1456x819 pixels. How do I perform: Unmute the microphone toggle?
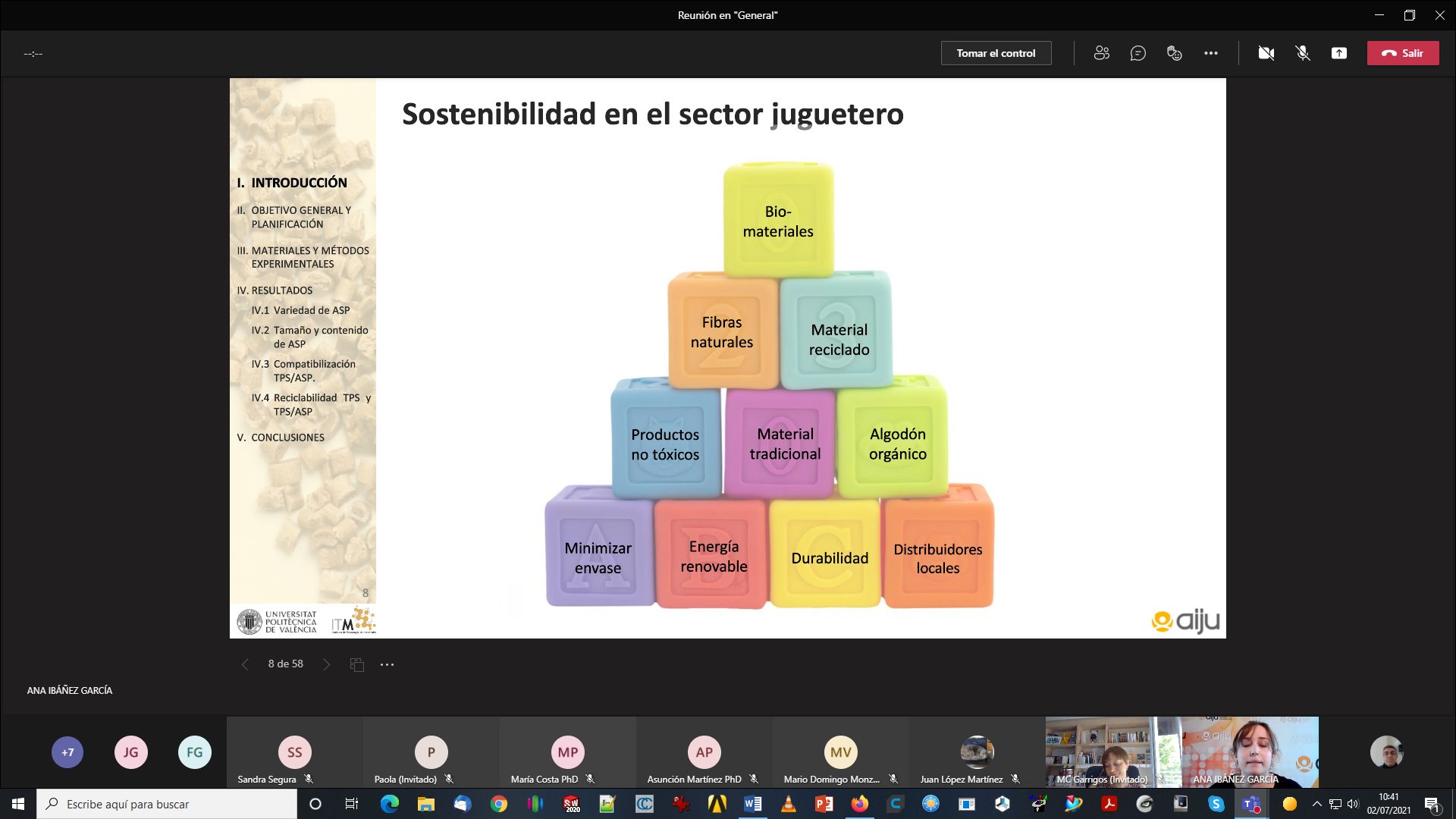tap(1302, 53)
